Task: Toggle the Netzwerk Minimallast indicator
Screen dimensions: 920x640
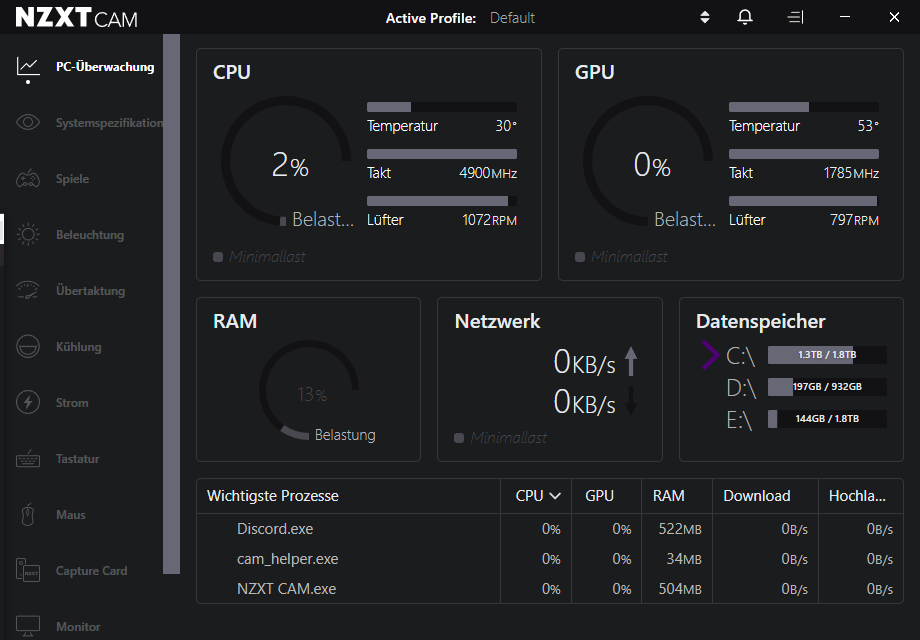Action: (x=459, y=438)
